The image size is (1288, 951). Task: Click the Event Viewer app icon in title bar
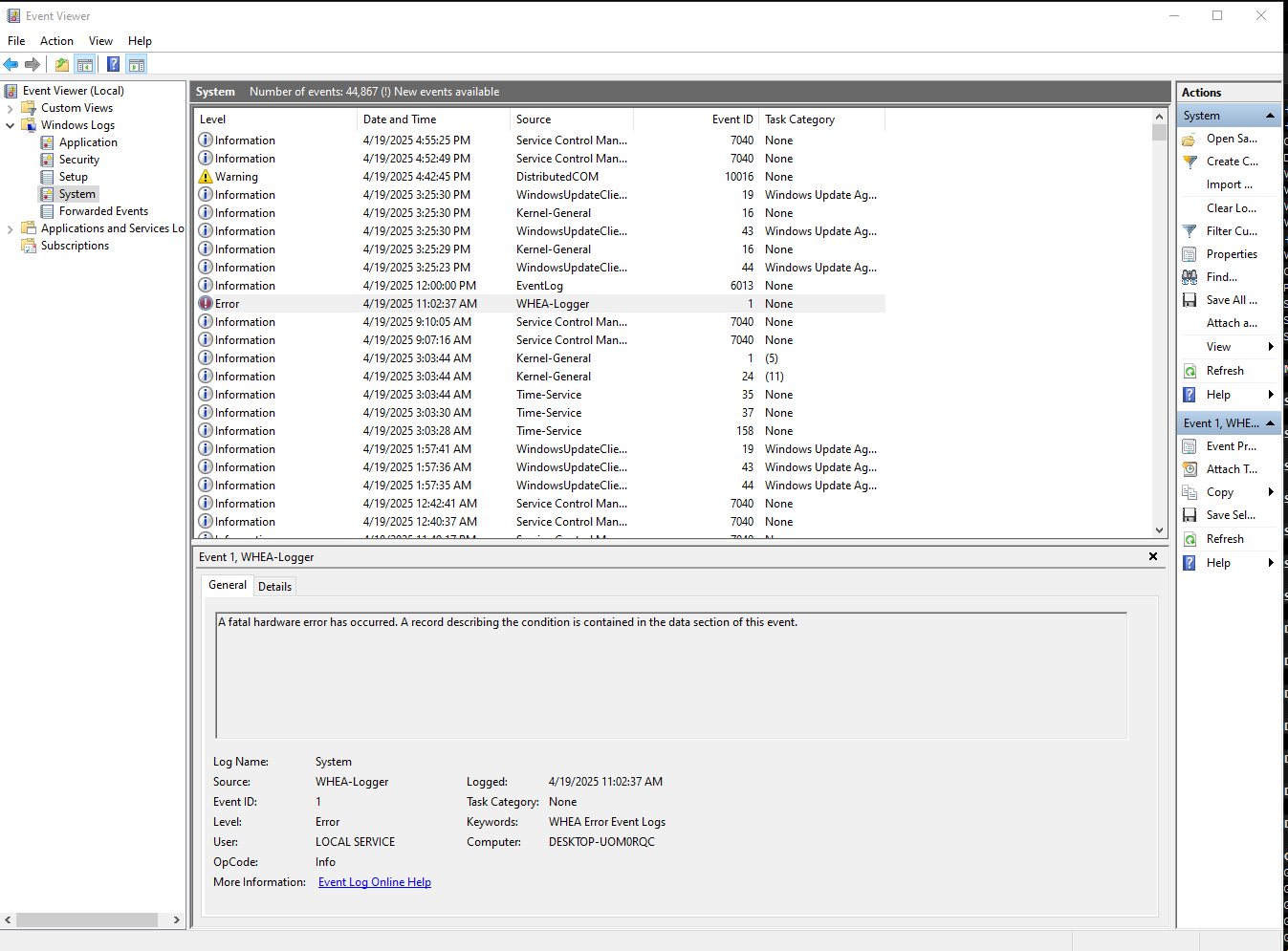(x=13, y=16)
